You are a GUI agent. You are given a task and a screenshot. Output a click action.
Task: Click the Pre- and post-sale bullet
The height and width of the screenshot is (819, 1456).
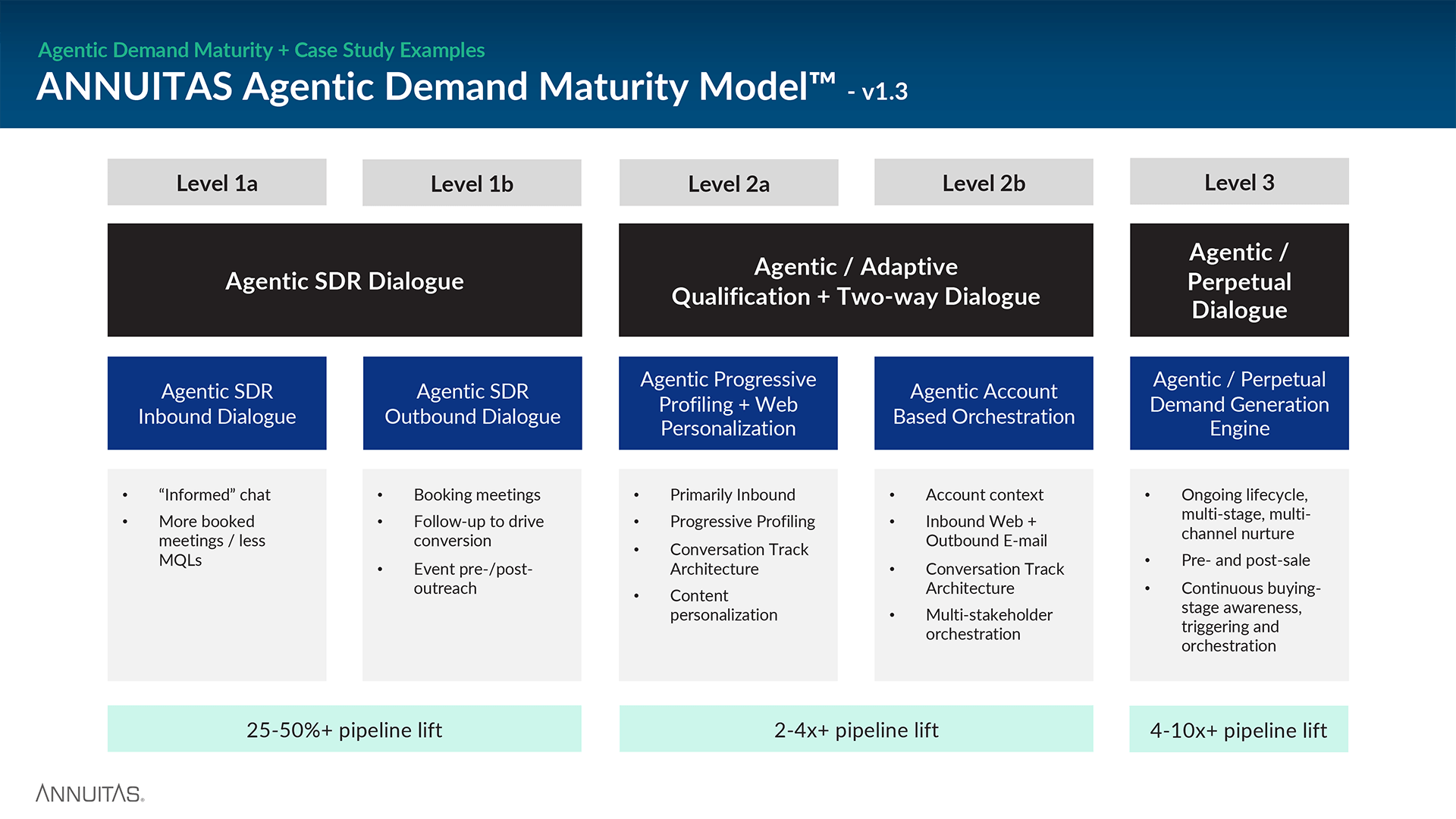tap(1245, 560)
